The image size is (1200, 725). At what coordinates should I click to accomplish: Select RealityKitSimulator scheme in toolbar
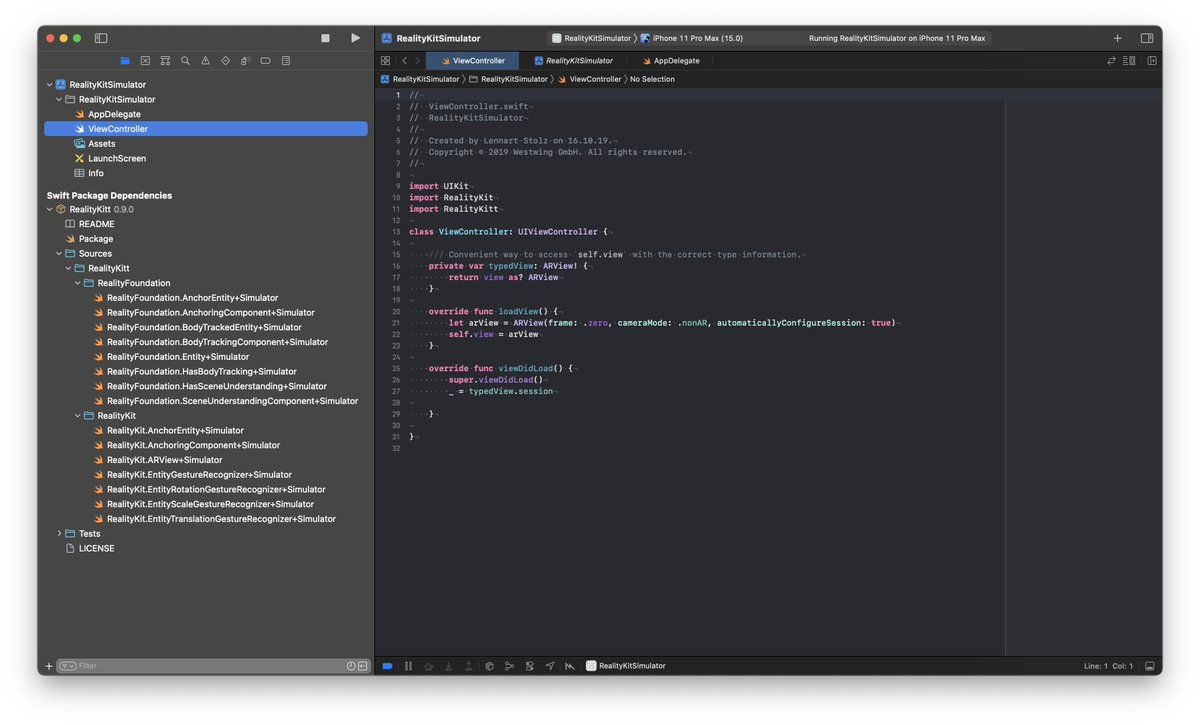coord(591,38)
